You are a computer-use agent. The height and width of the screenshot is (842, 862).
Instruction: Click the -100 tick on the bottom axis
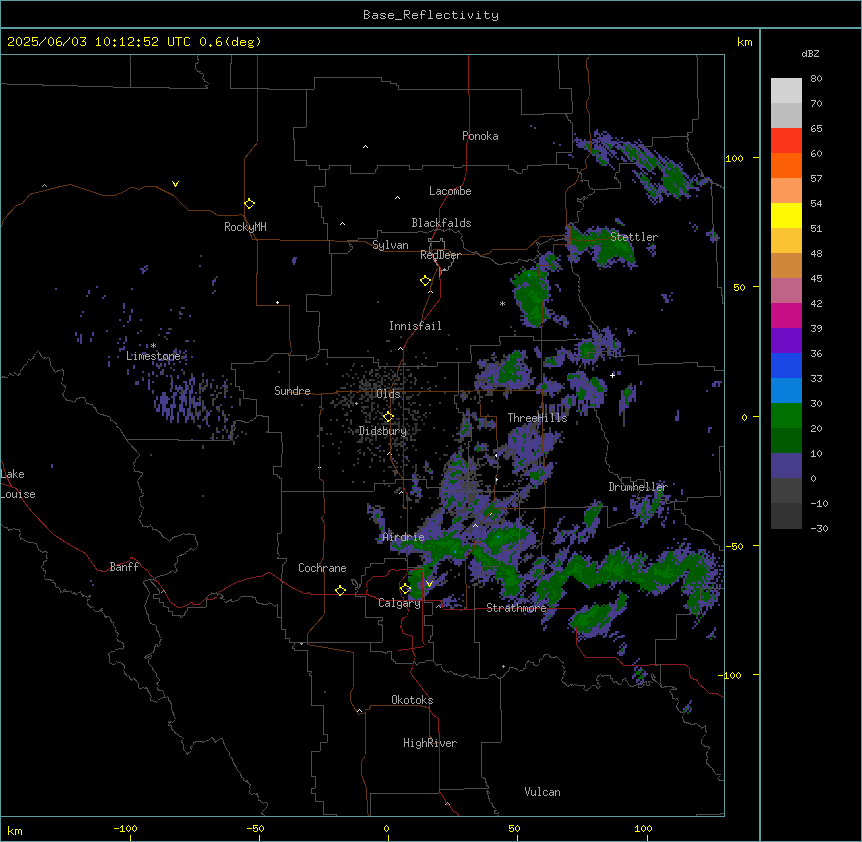coord(125,828)
